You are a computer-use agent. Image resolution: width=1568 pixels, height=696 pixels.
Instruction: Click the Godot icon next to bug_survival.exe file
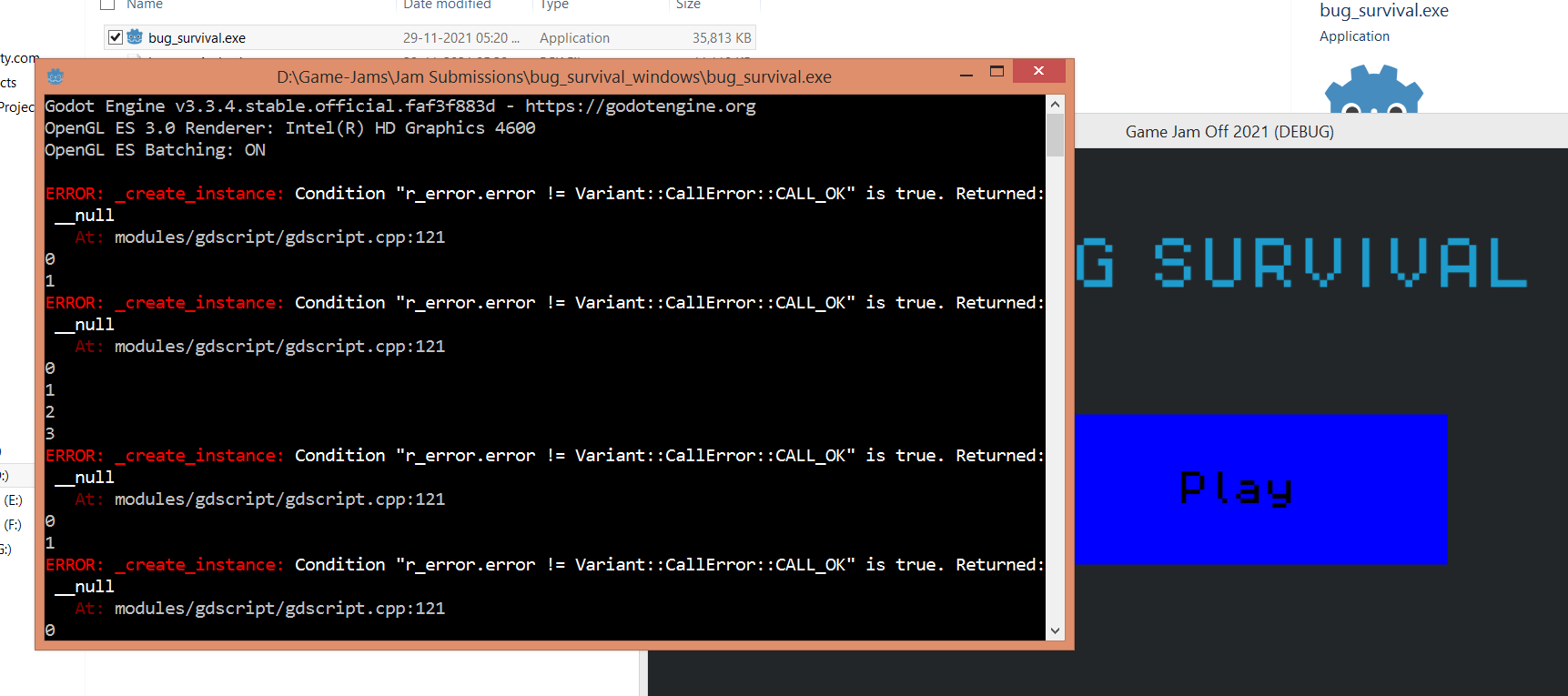click(x=136, y=37)
